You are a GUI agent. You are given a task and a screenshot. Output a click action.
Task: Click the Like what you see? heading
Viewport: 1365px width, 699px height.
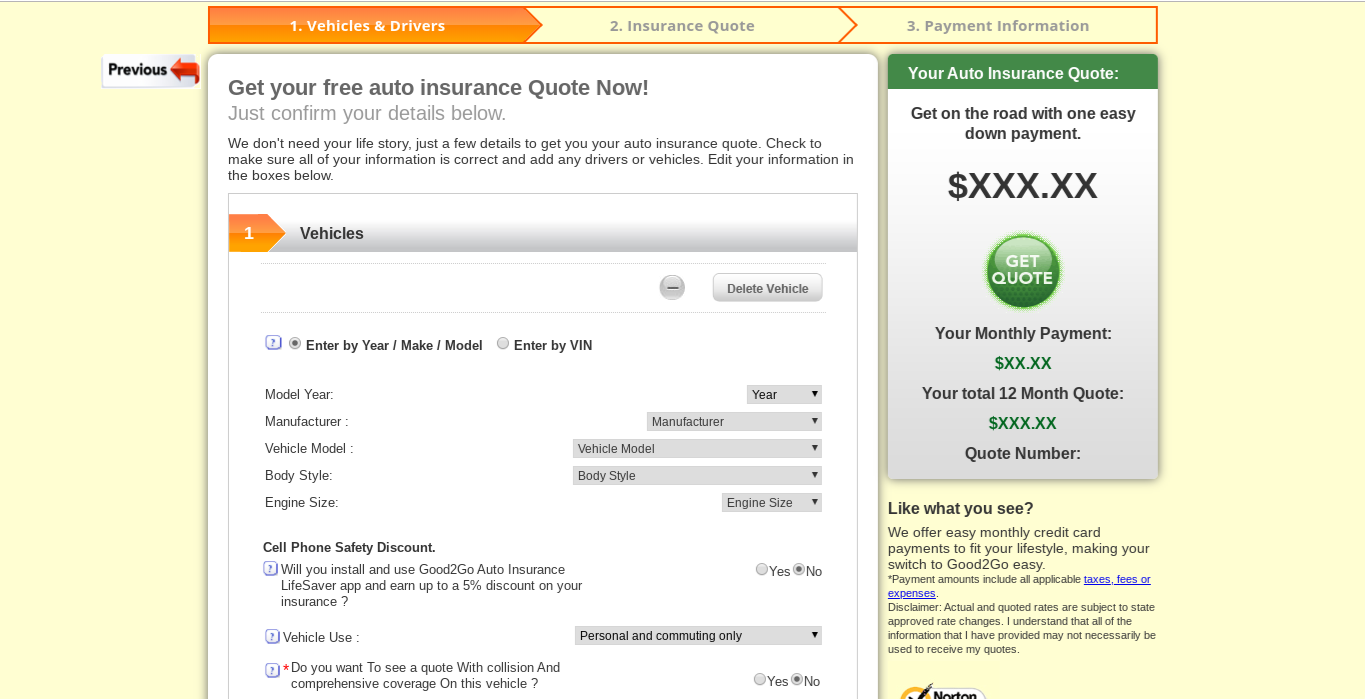[960, 508]
